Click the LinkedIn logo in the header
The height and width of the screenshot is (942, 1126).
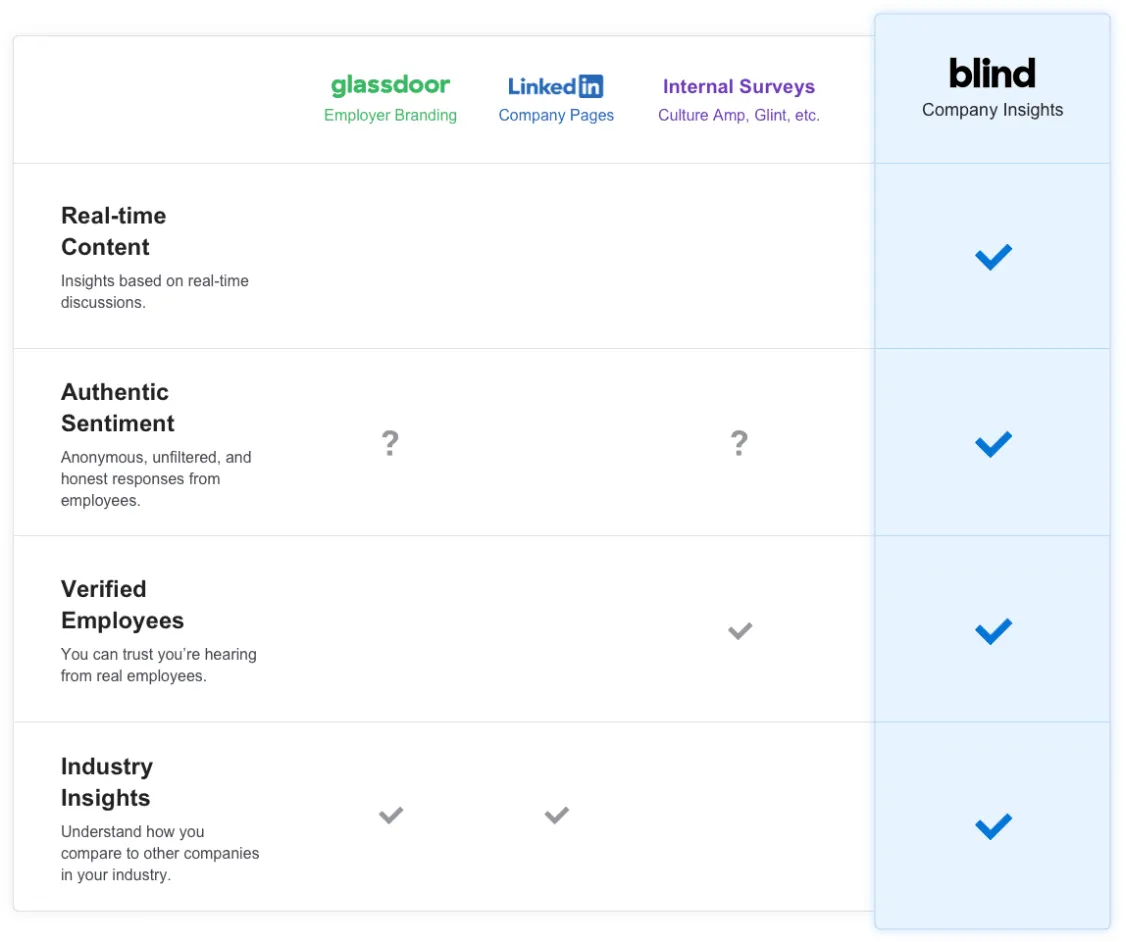click(x=556, y=87)
